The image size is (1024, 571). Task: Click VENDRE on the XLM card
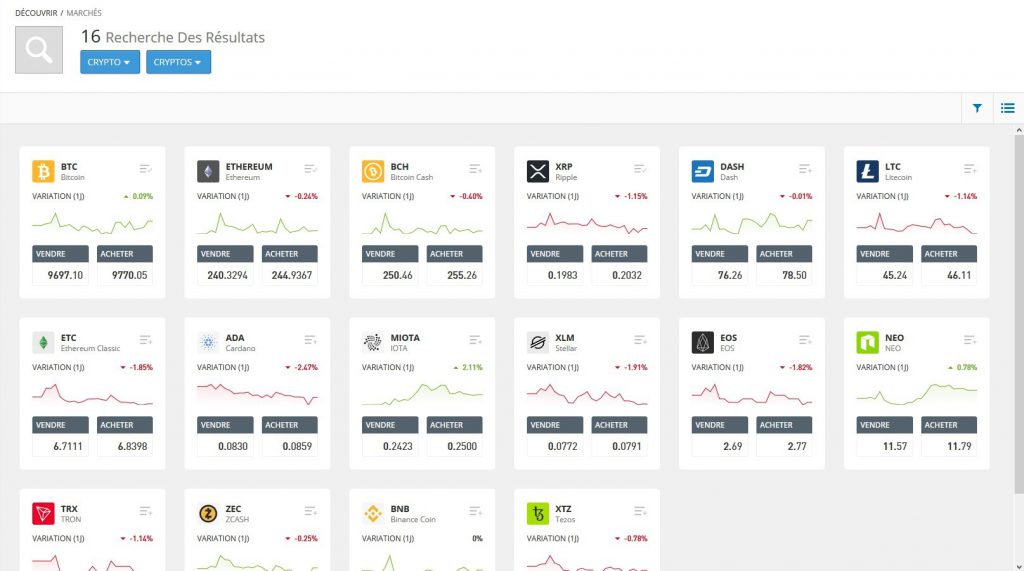coord(555,425)
